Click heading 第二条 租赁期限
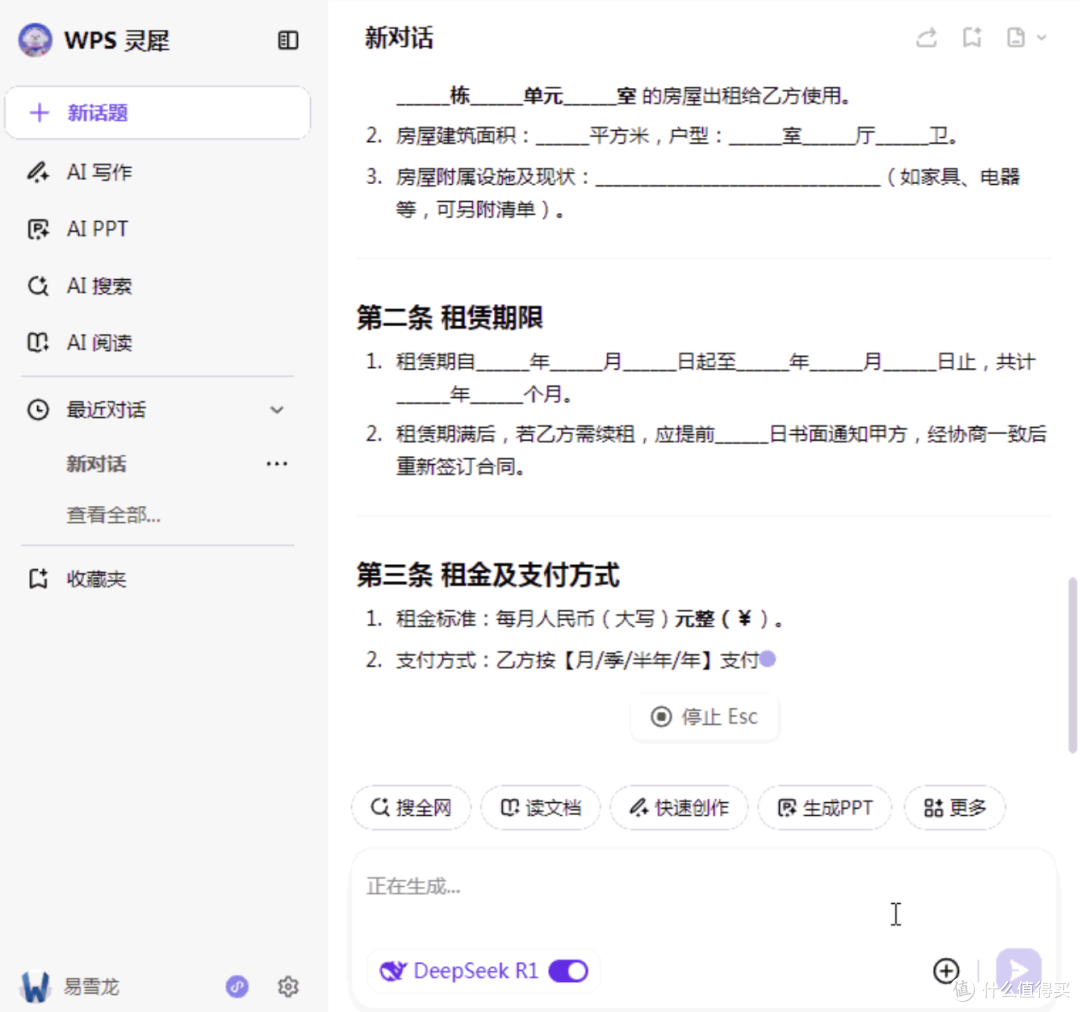 pyautogui.click(x=450, y=318)
